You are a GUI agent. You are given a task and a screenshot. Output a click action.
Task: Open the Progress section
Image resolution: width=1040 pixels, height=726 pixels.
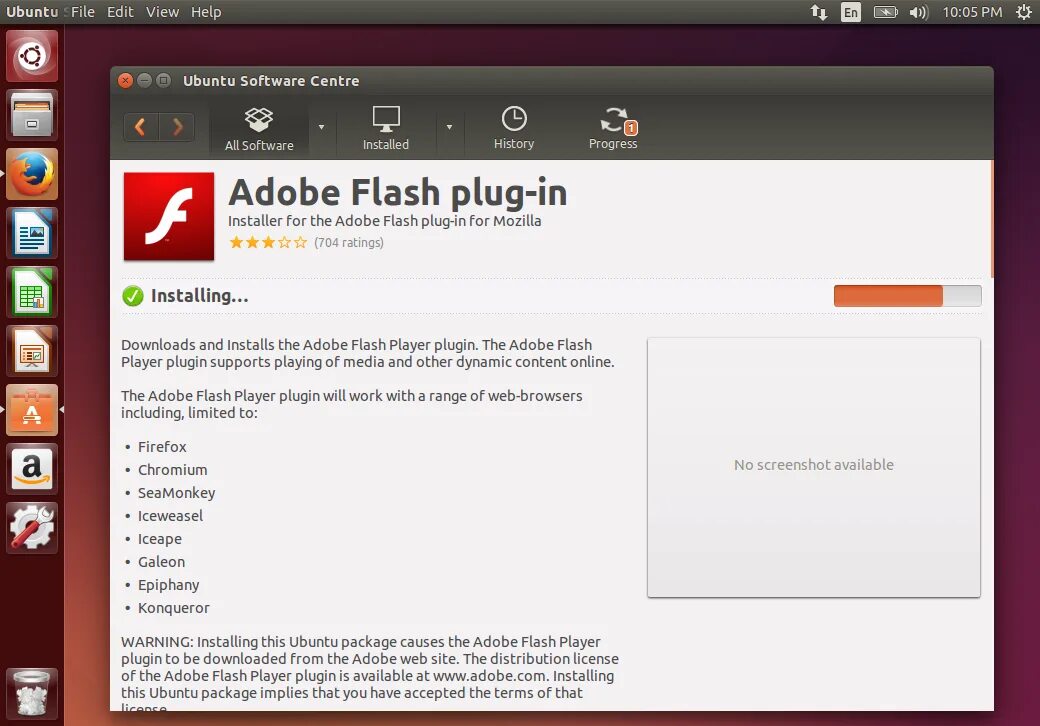[x=614, y=129]
